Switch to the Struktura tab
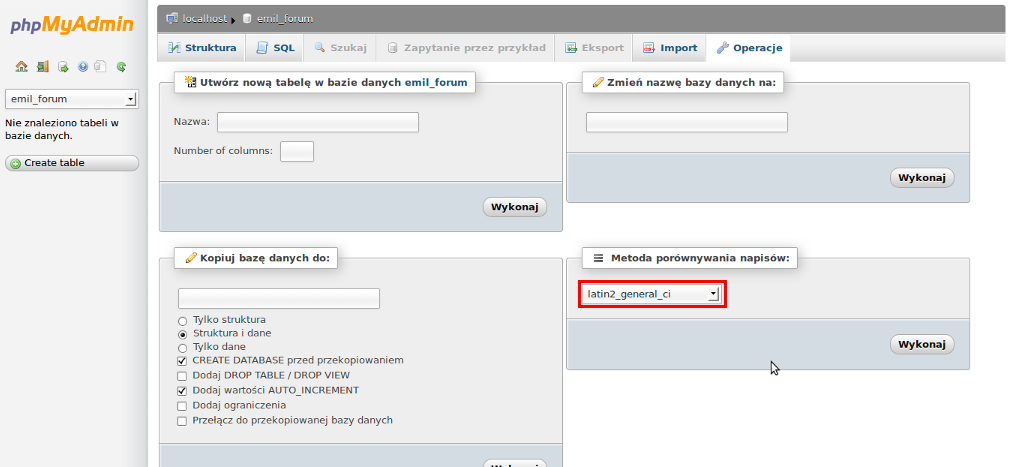 coord(202,48)
